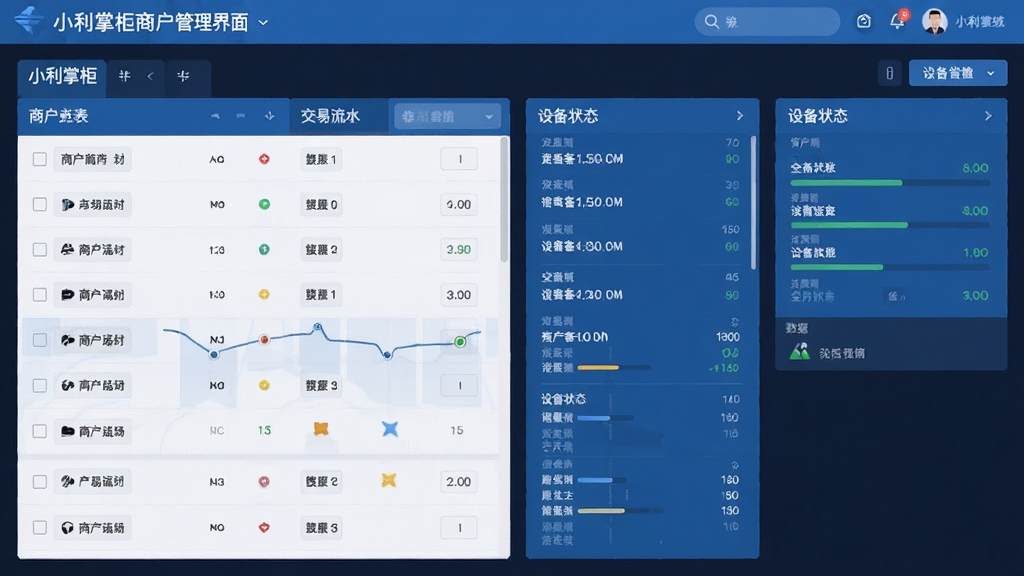Click the minus icon in 商户列表 header

click(x=241, y=116)
